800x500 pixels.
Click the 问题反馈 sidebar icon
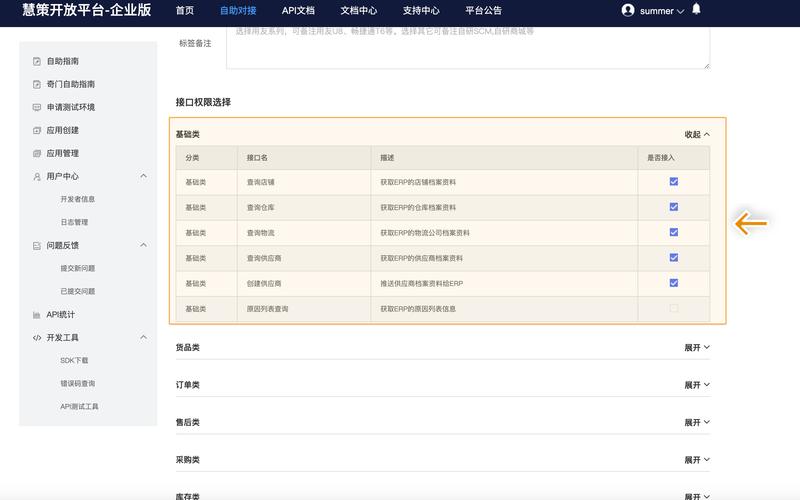(37, 245)
